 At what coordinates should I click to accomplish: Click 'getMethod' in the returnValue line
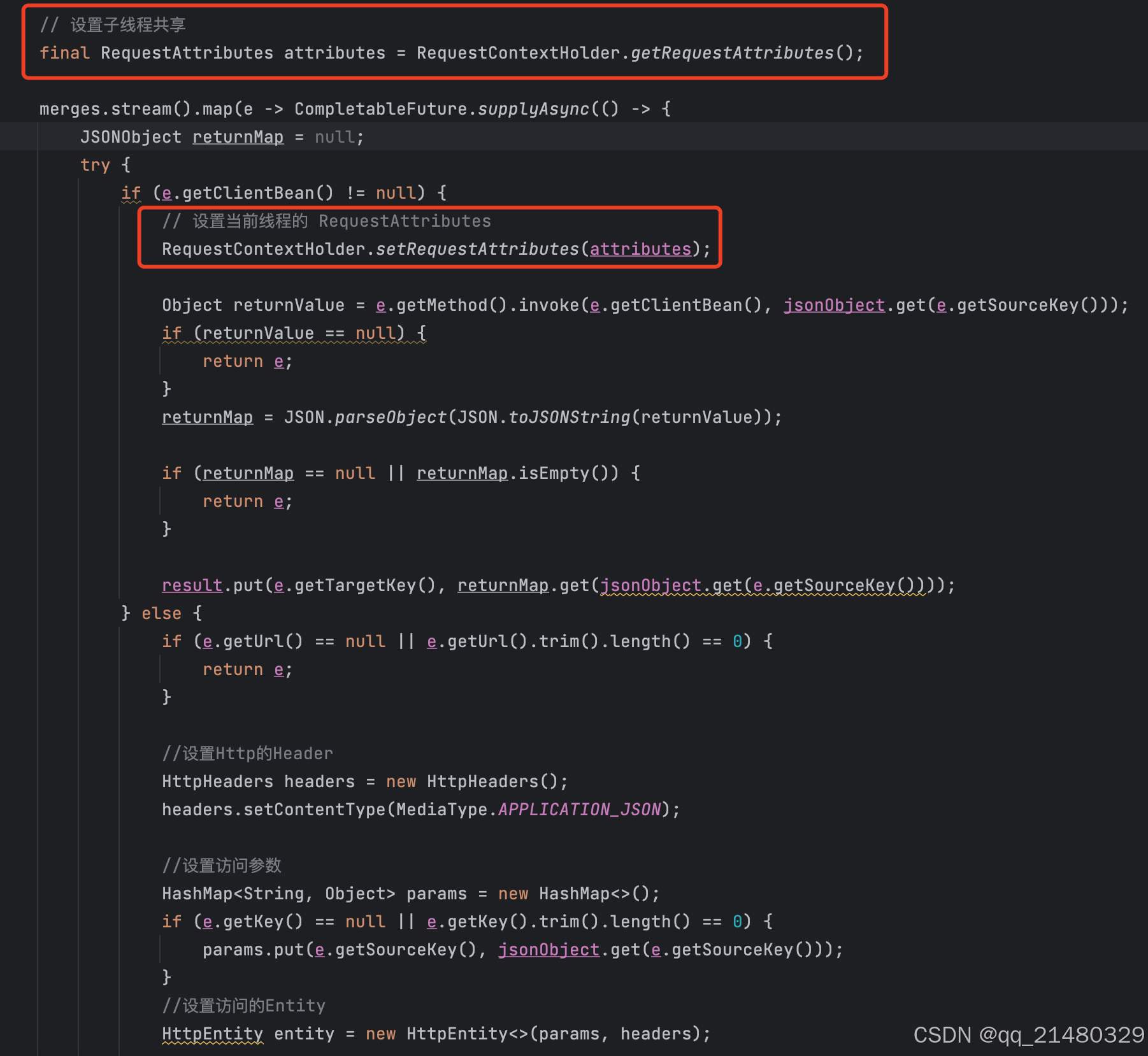click(x=441, y=305)
